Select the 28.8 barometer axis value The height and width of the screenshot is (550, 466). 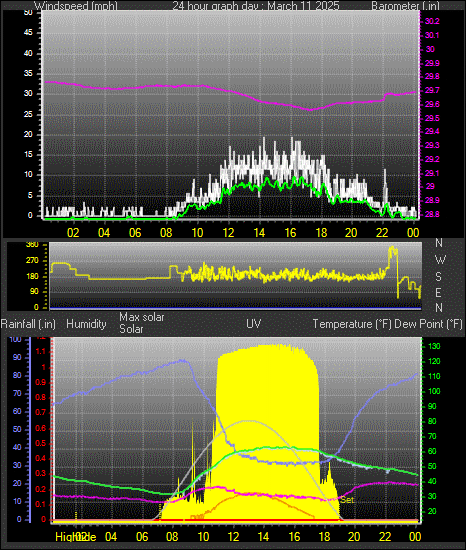coord(432,214)
